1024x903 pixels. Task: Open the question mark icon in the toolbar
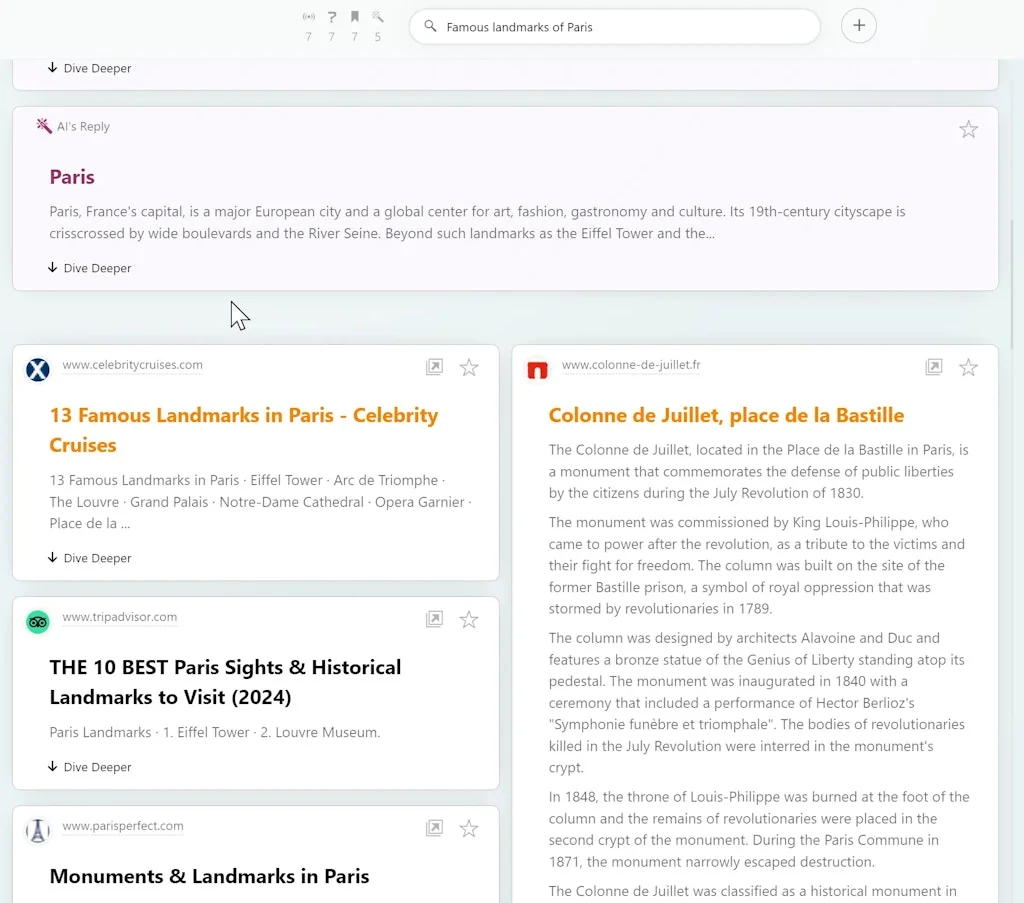(x=331, y=18)
